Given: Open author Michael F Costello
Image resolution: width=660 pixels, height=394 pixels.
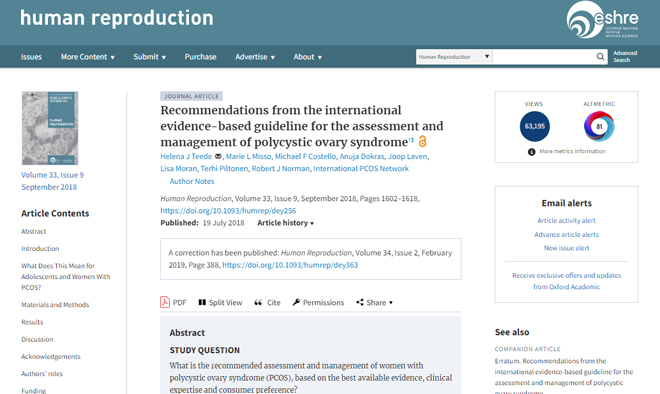Looking at the screenshot, I should tap(306, 156).
